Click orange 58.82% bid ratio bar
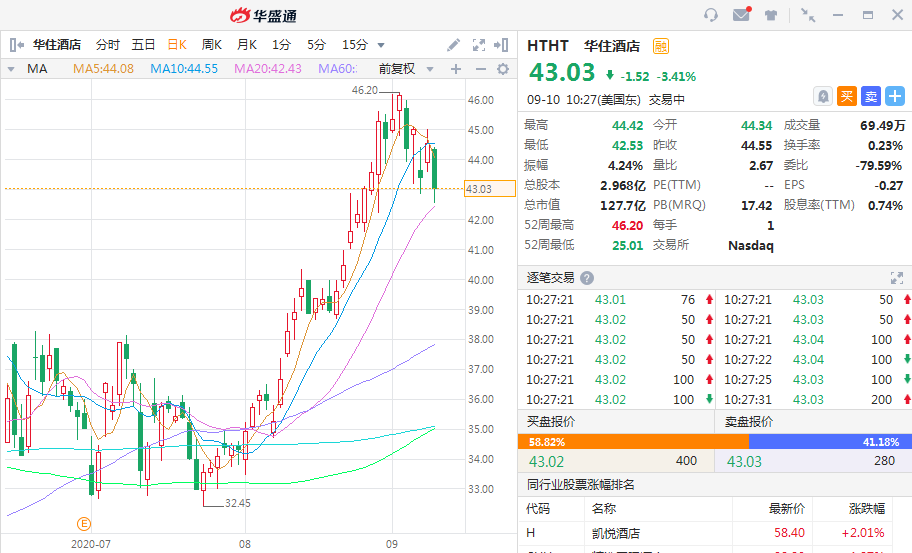This screenshot has width=912, height=553. [633, 442]
